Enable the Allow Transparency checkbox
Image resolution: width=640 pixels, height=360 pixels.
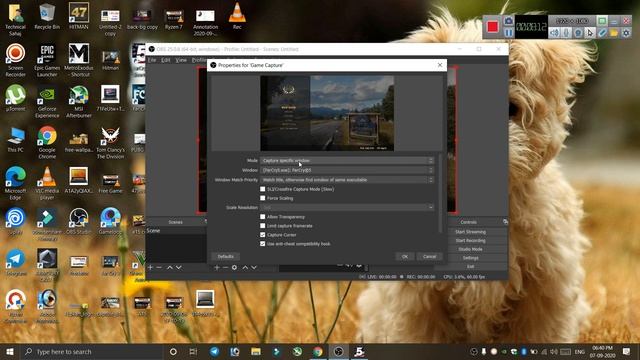[262, 217]
